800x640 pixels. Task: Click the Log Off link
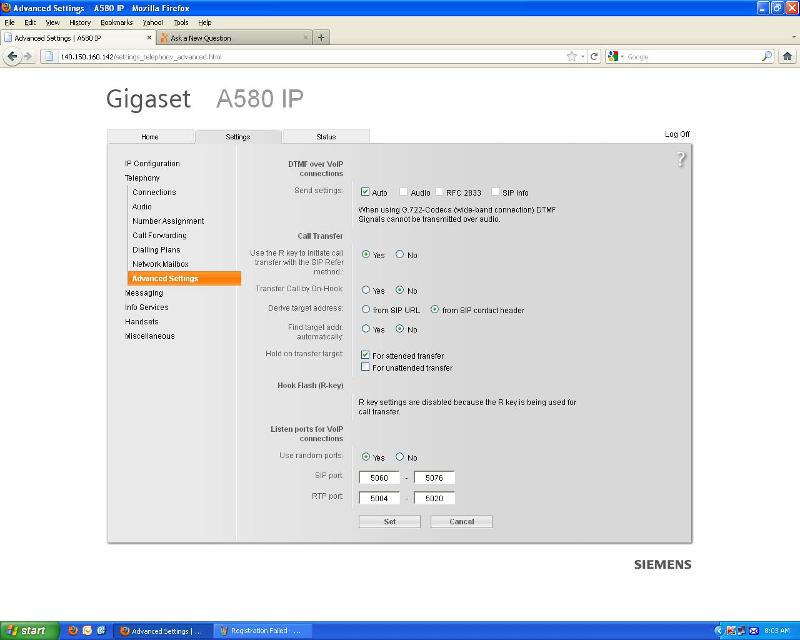[x=677, y=134]
